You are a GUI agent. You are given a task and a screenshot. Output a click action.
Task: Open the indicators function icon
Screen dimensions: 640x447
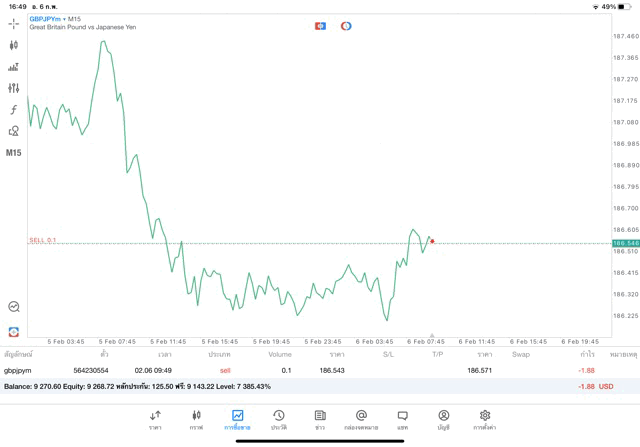click(x=13, y=109)
